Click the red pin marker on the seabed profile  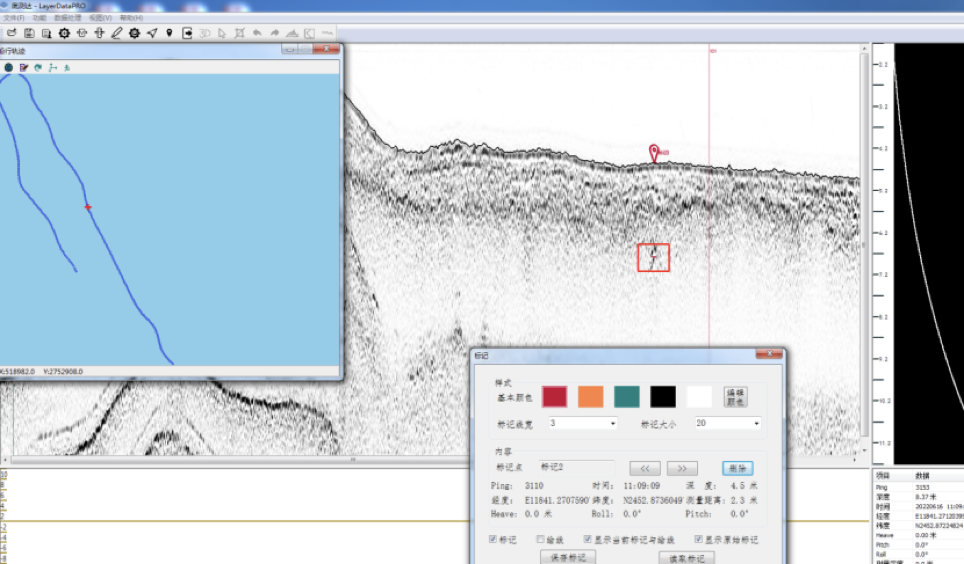pos(654,152)
